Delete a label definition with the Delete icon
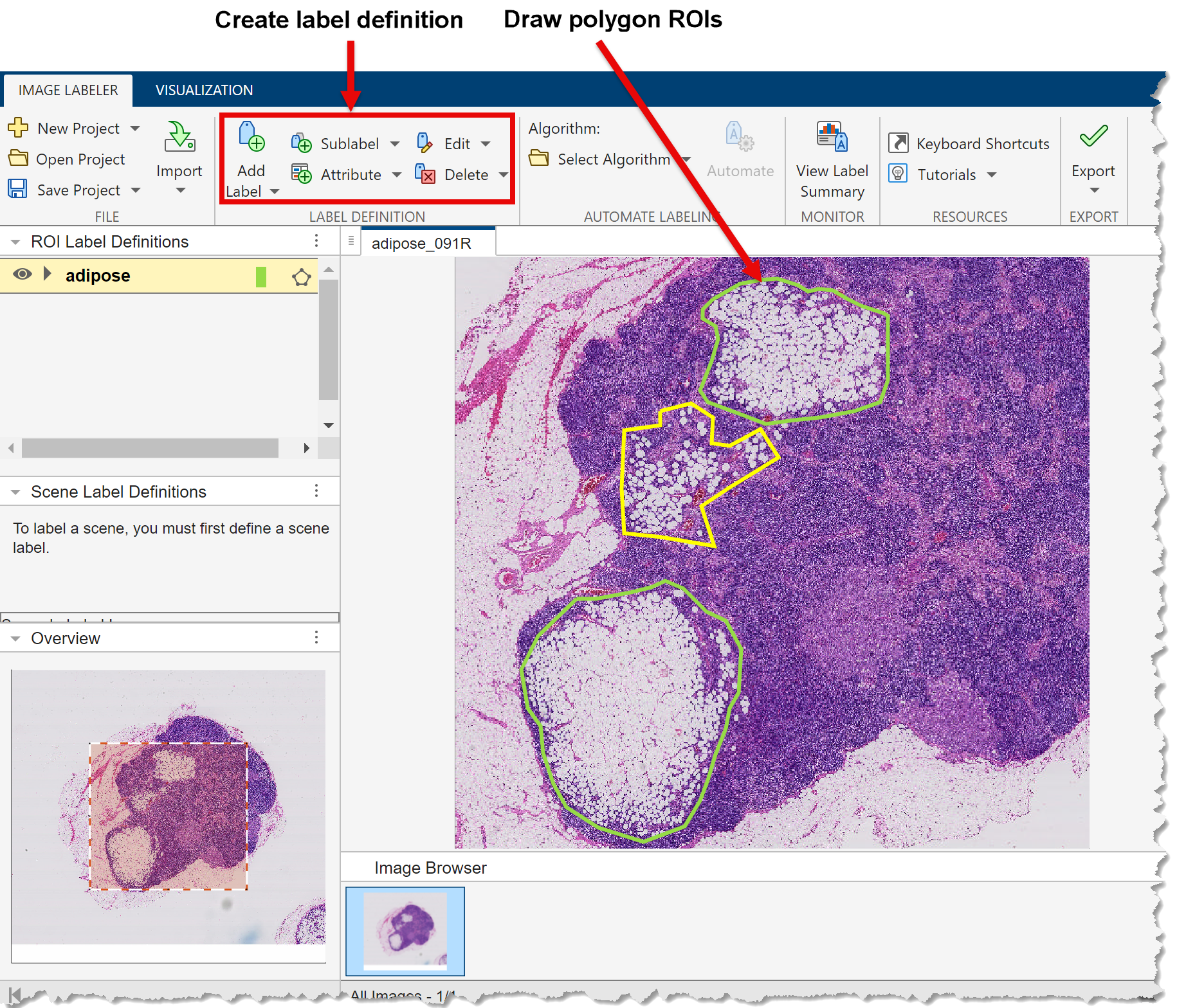Viewport: 1177px width, 1008px height. 424,174
